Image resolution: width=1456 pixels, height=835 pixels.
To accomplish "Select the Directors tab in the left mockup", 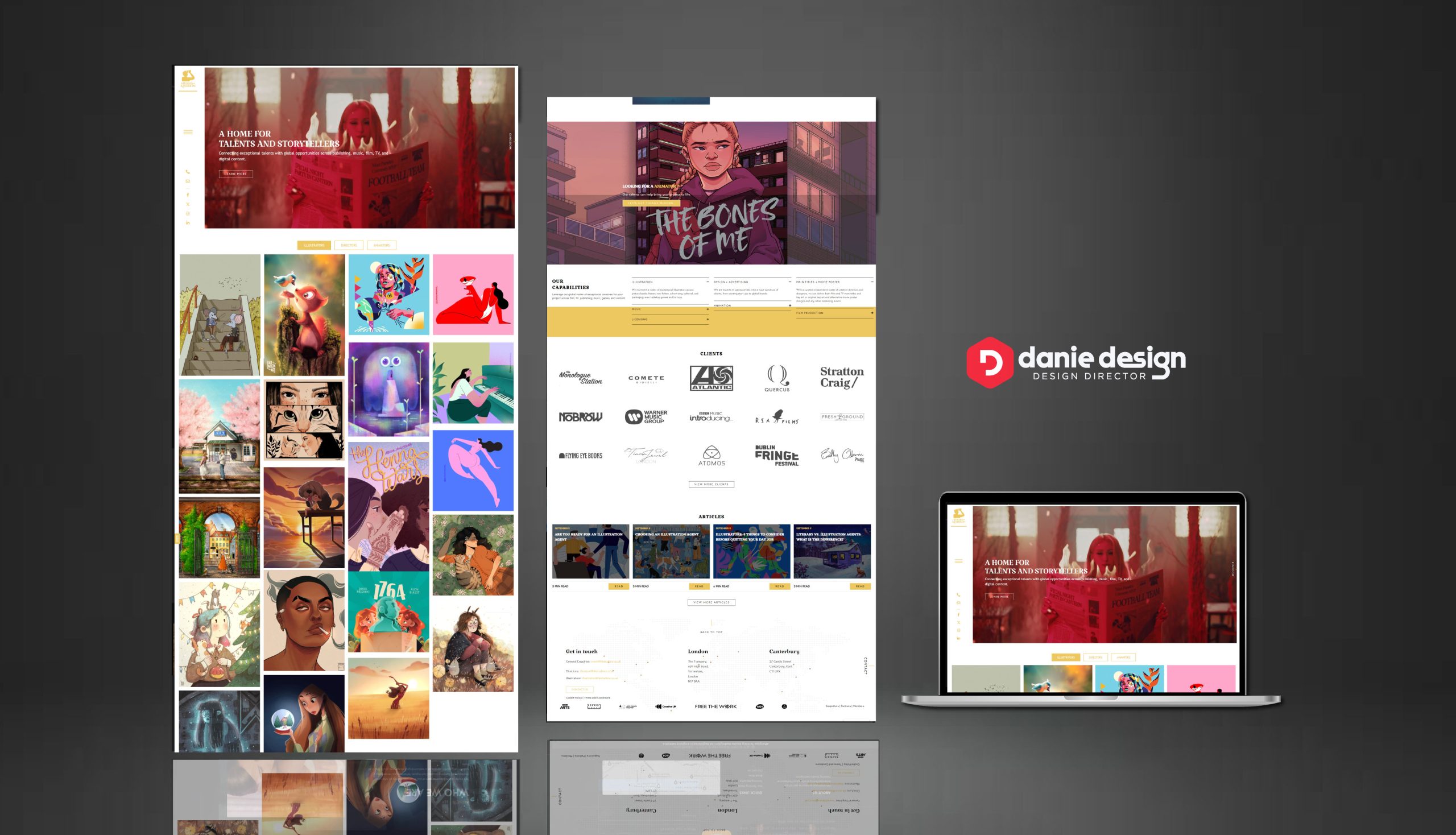I will pyautogui.click(x=349, y=246).
